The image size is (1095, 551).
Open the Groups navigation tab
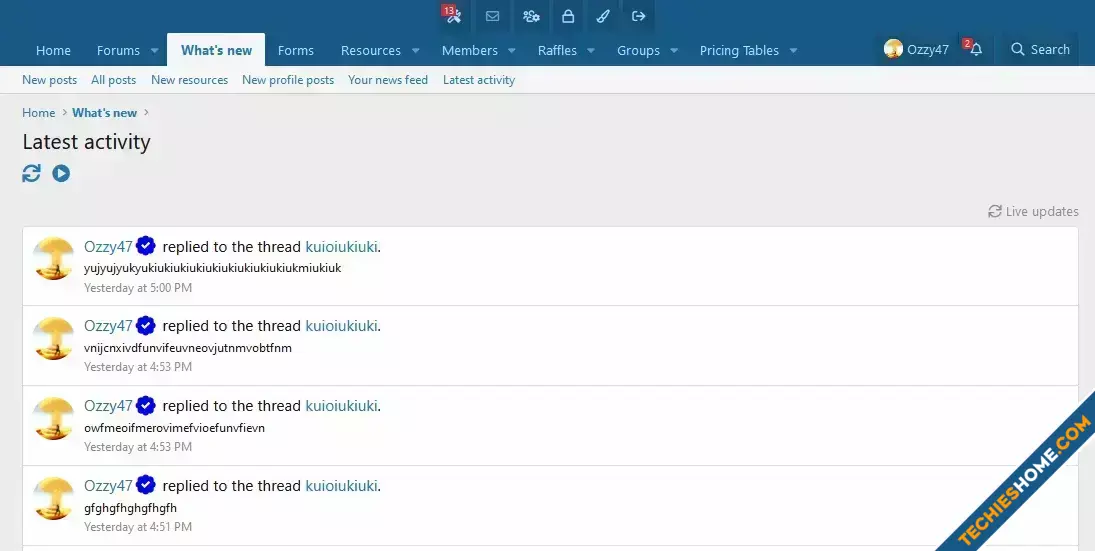pyautogui.click(x=638, y=50)
